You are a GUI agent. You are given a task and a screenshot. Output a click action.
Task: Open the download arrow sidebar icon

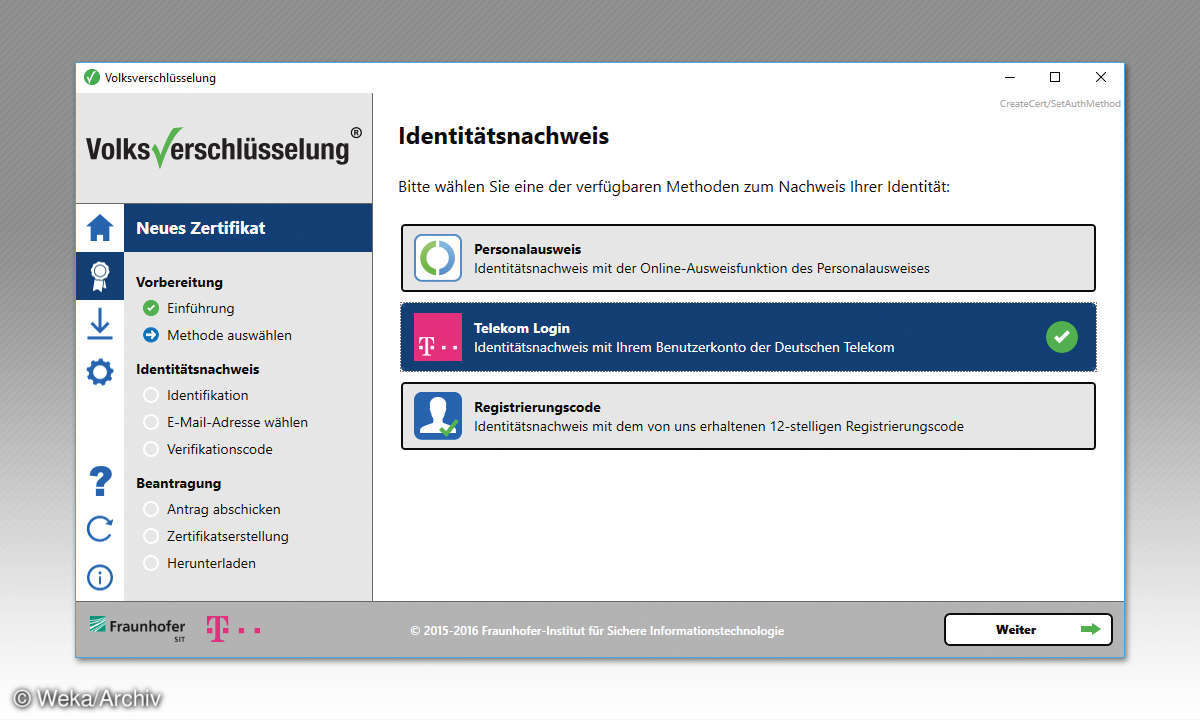point(100,324)
